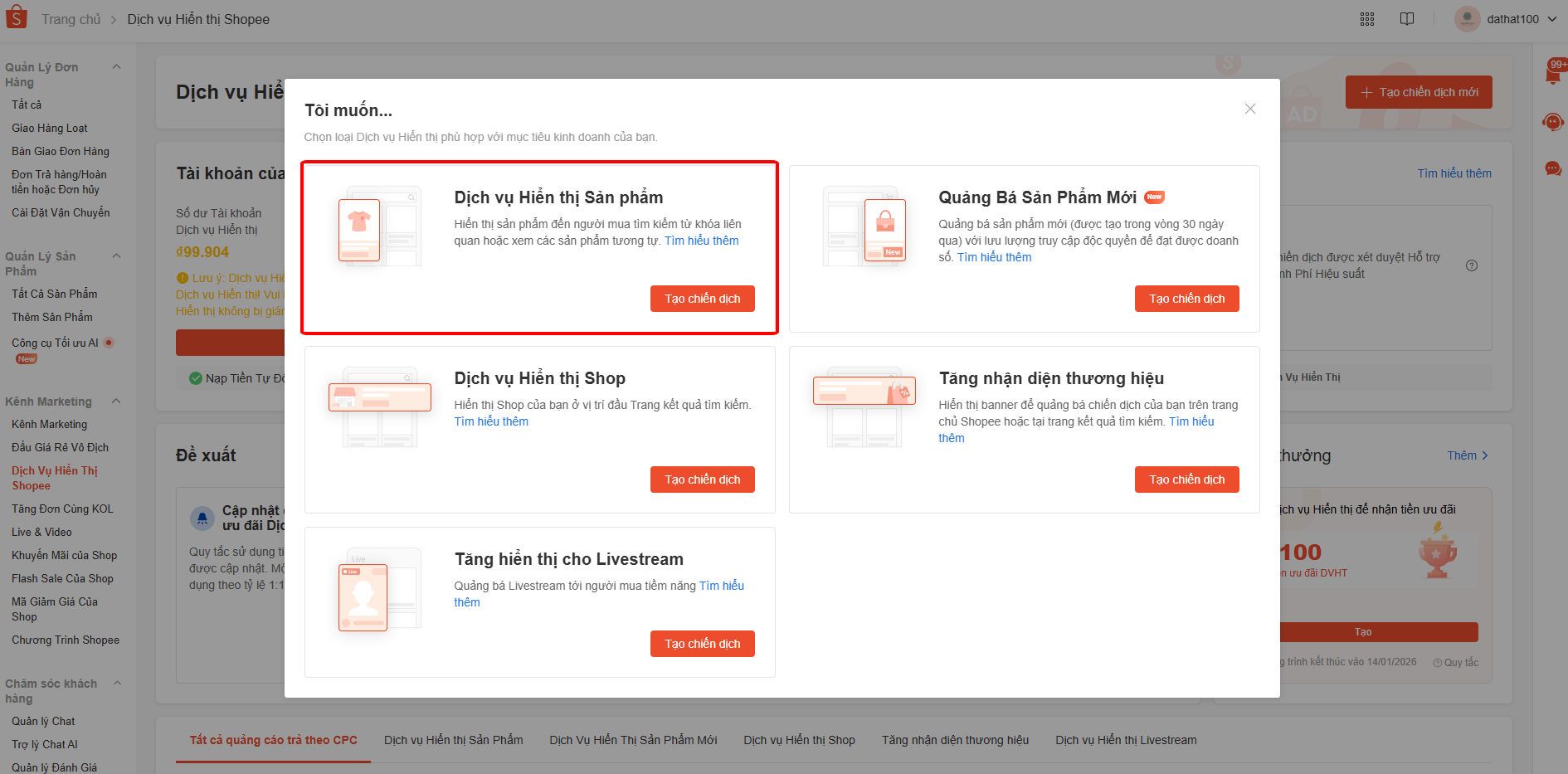Collapse the Quản Lý Đơn Hàng section
Viewport: 1568px width, 774px height.
point(116,67)
